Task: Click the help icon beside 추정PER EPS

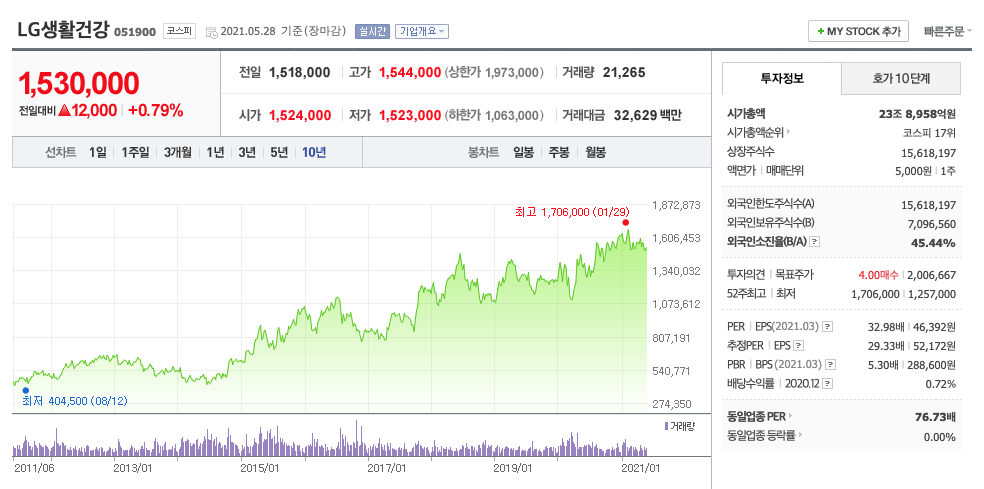Action: tap(798, 345)
